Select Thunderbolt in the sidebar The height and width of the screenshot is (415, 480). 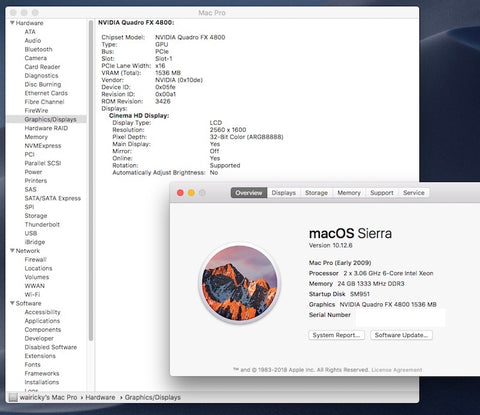point(42,224)
